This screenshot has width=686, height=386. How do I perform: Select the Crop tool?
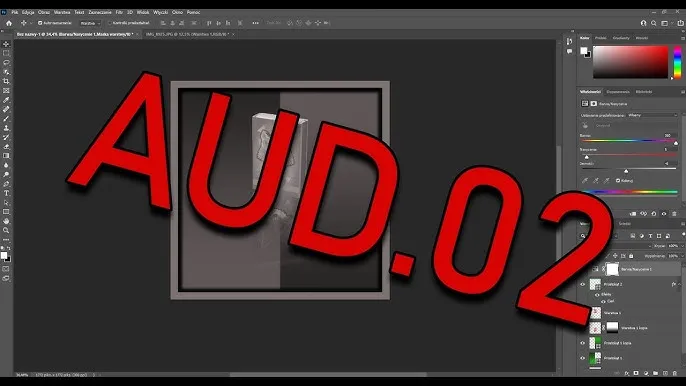coord(6,81)
